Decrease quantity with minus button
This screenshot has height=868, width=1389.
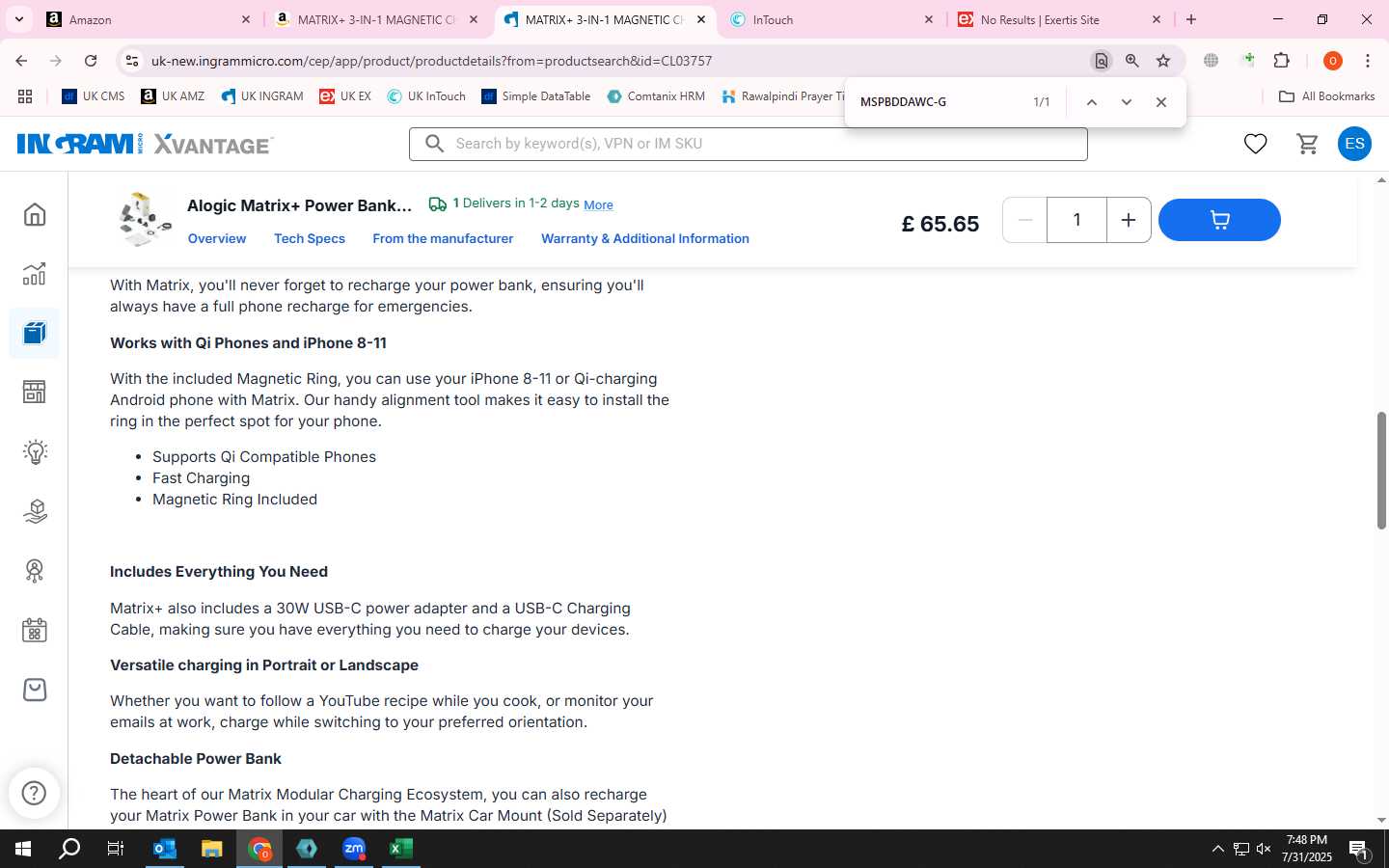[1025, 220]
